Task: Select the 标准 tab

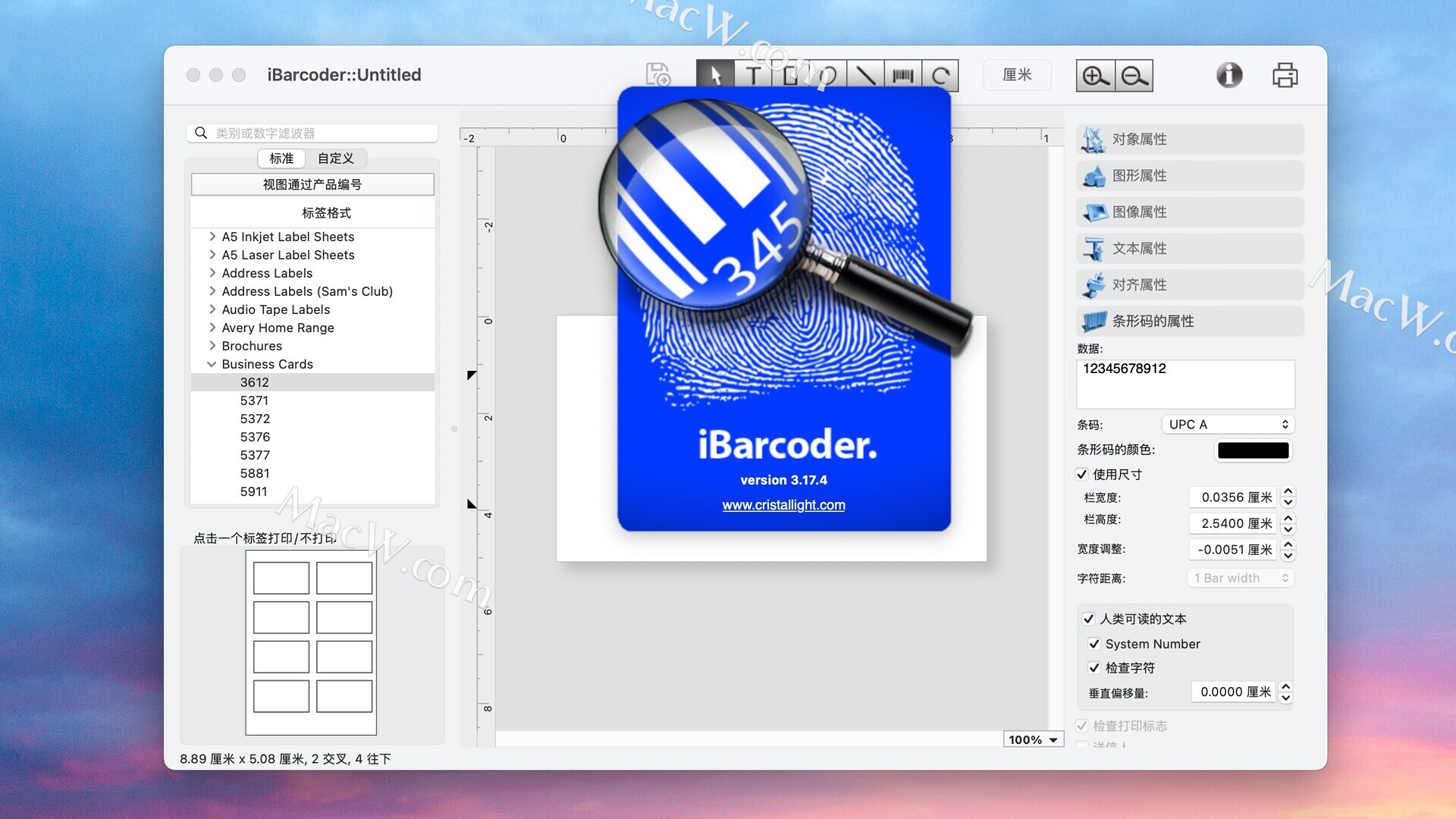Action: [x=281, y=158]
